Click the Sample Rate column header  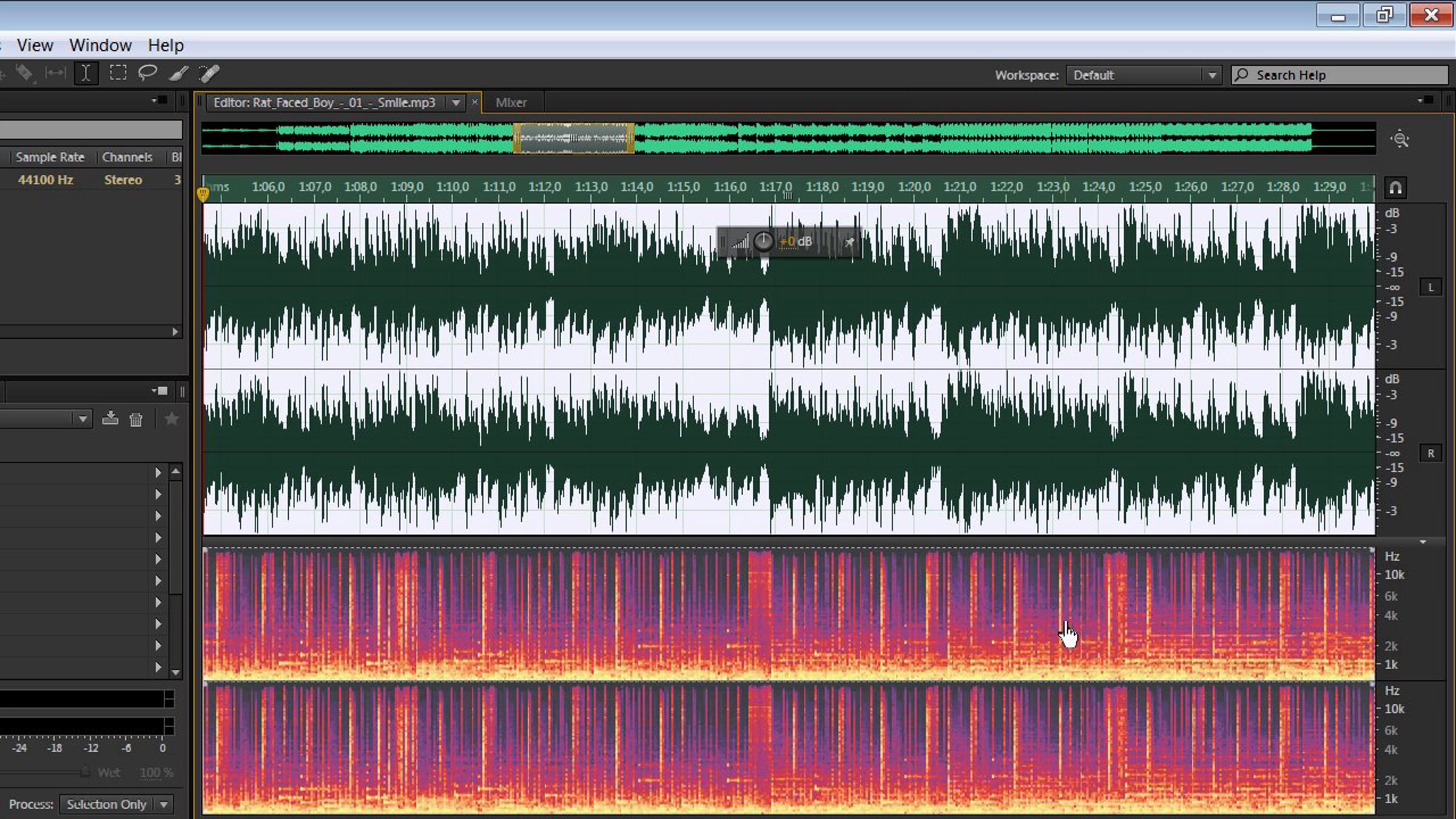pyautogui.click(x=50, y=157)
